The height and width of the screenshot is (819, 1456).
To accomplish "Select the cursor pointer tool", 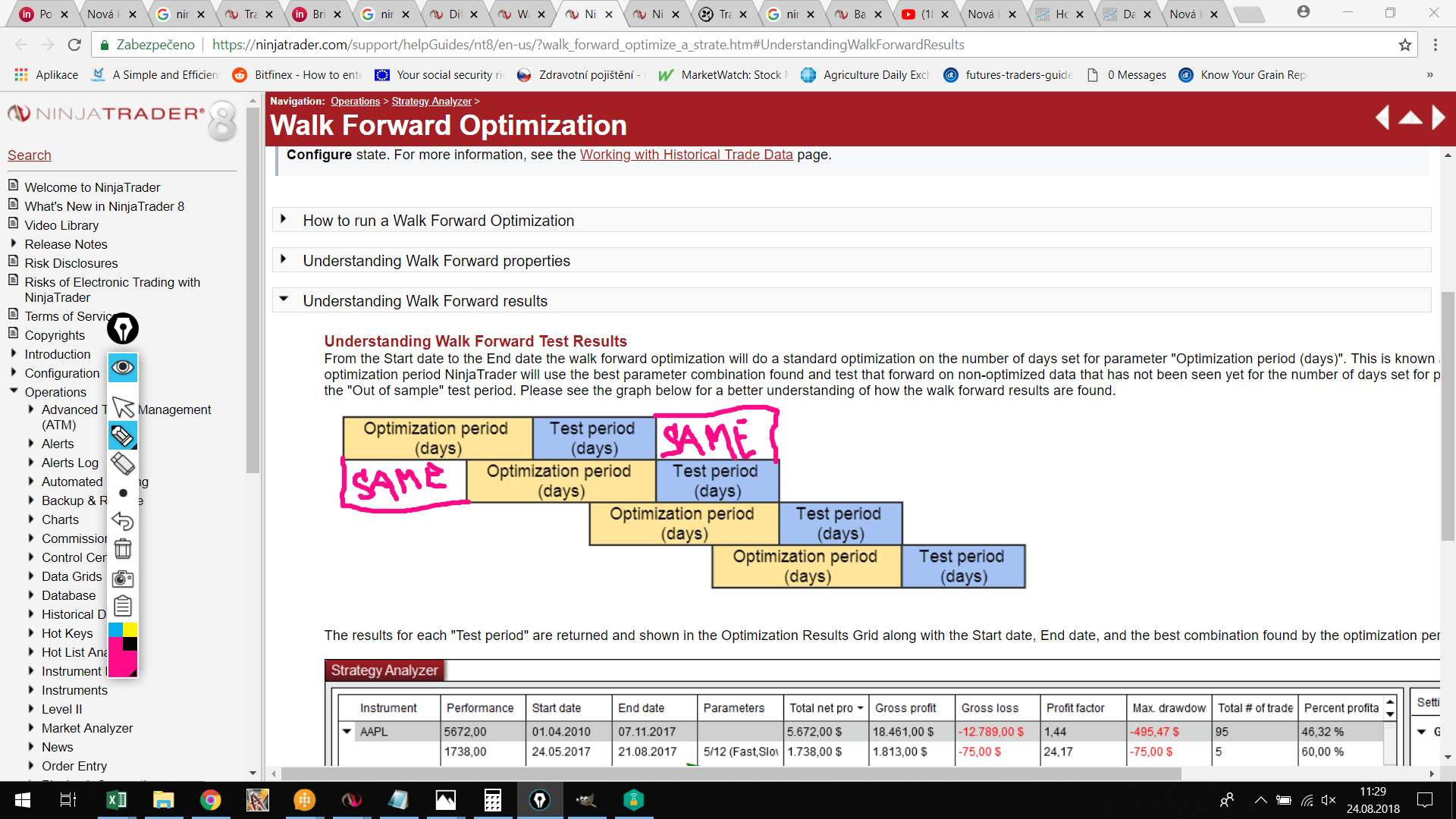I will 123,407.
